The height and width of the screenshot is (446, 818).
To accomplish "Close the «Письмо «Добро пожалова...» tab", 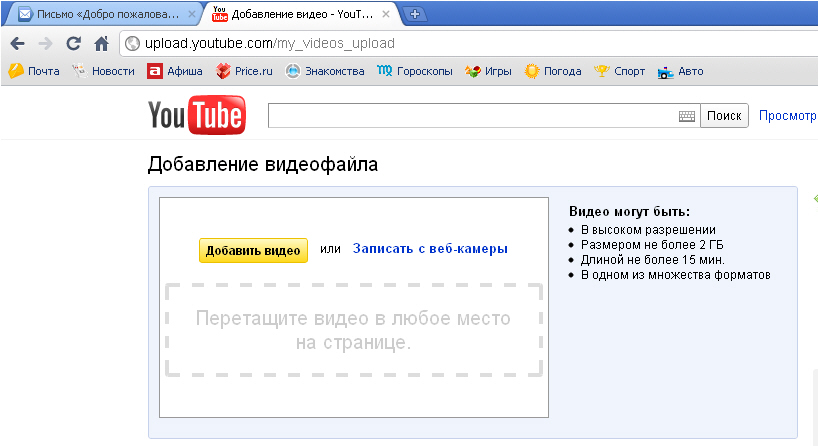I will [x=192, y=14].
